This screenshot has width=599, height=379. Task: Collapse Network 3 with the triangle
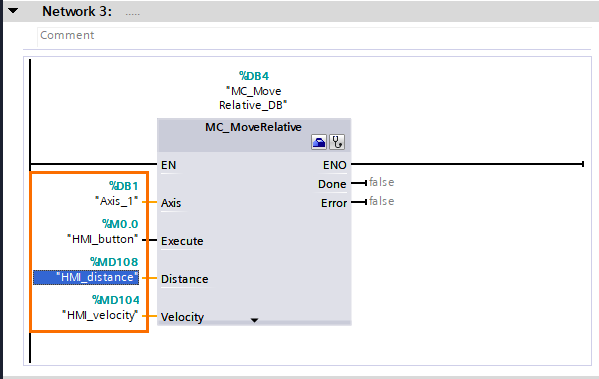point(13,11)
